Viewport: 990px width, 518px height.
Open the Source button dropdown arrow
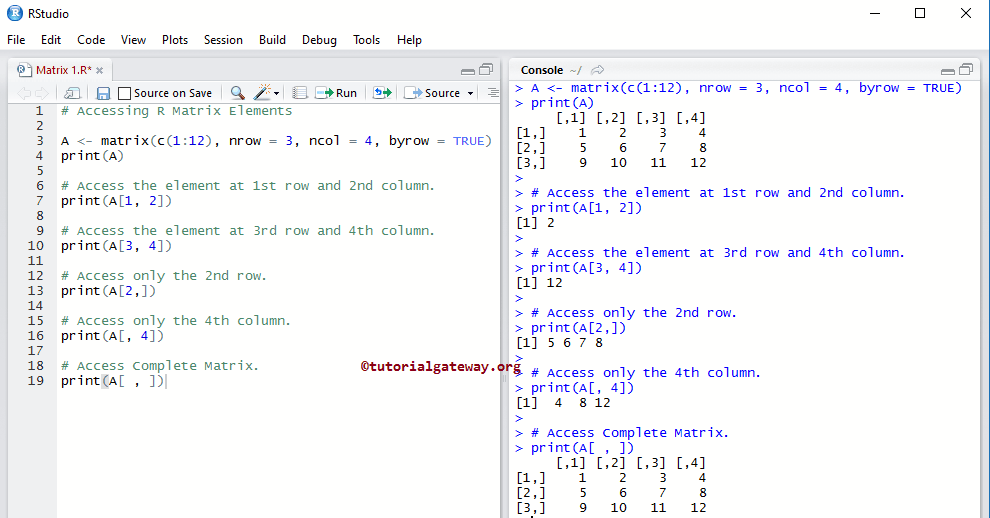coord(470,93)
